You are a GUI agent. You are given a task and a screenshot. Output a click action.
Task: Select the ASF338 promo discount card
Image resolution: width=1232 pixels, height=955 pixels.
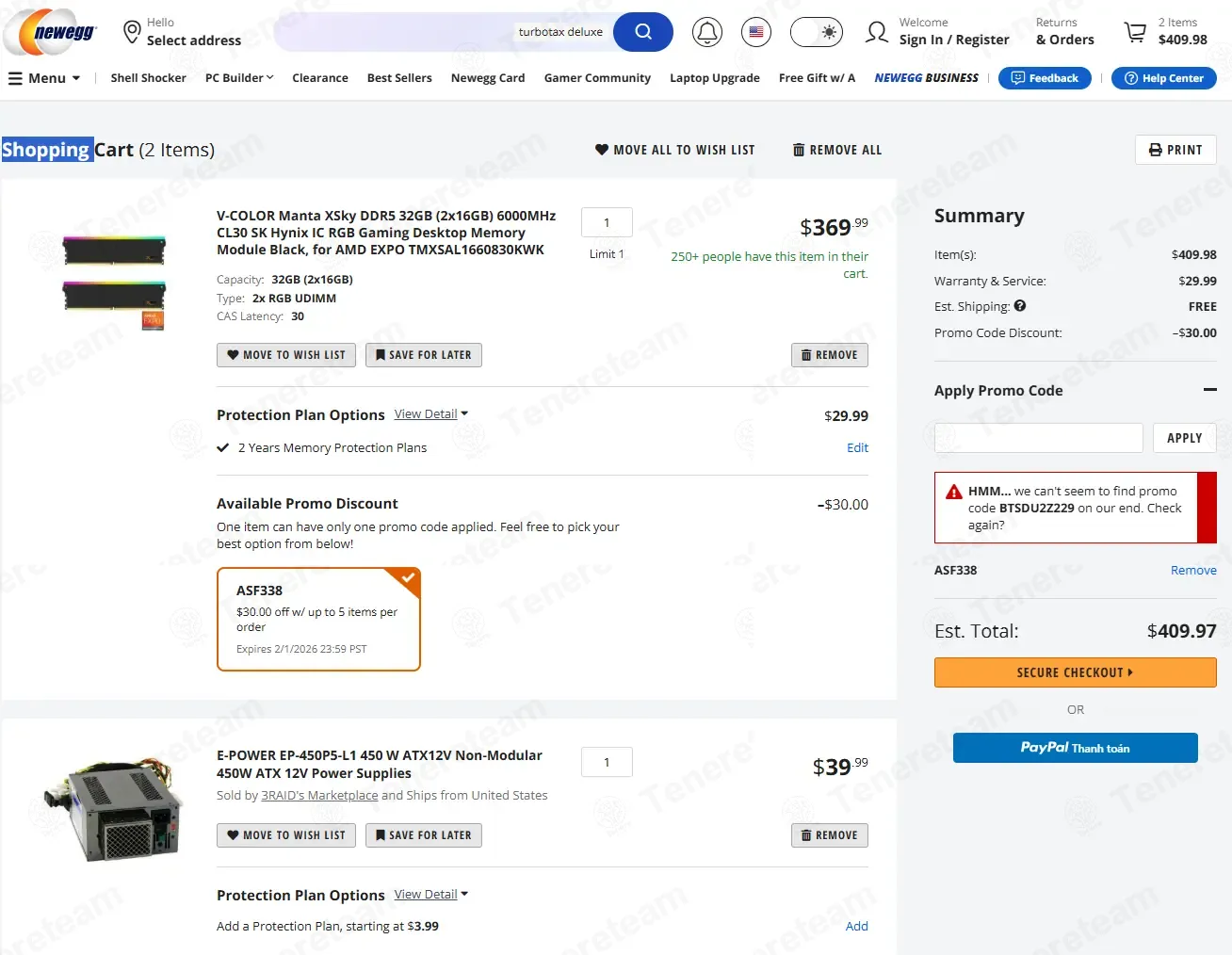pyautogui.click(x=318, y=619)
